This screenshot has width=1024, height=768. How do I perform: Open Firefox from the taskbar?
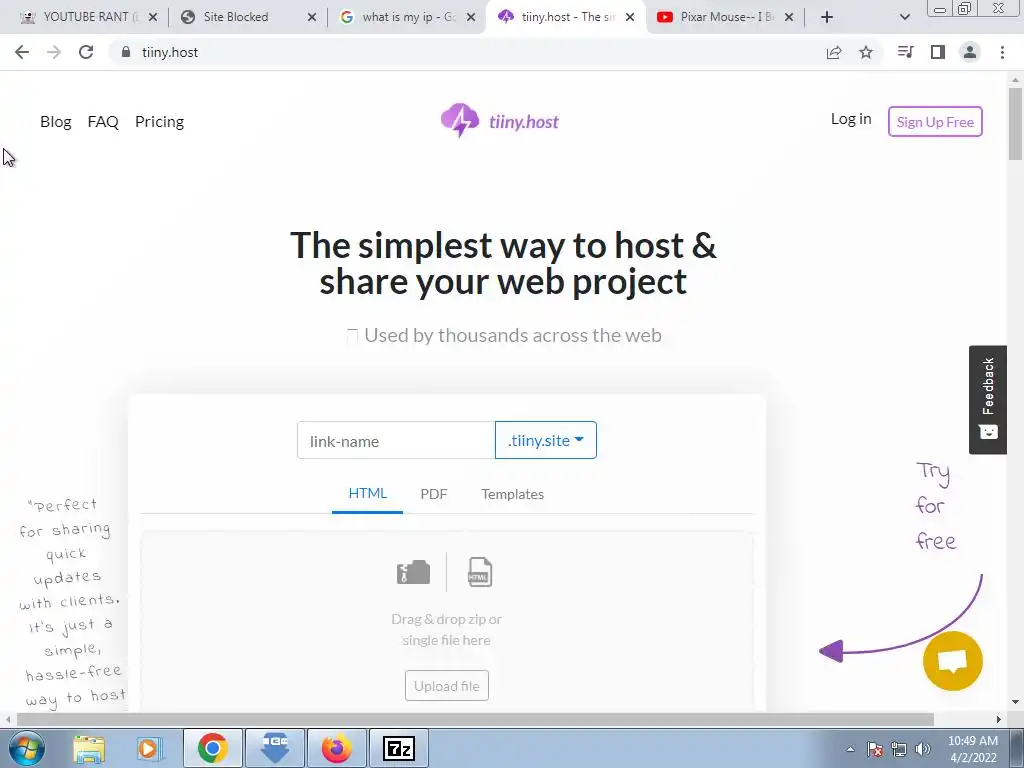point(336,748)
